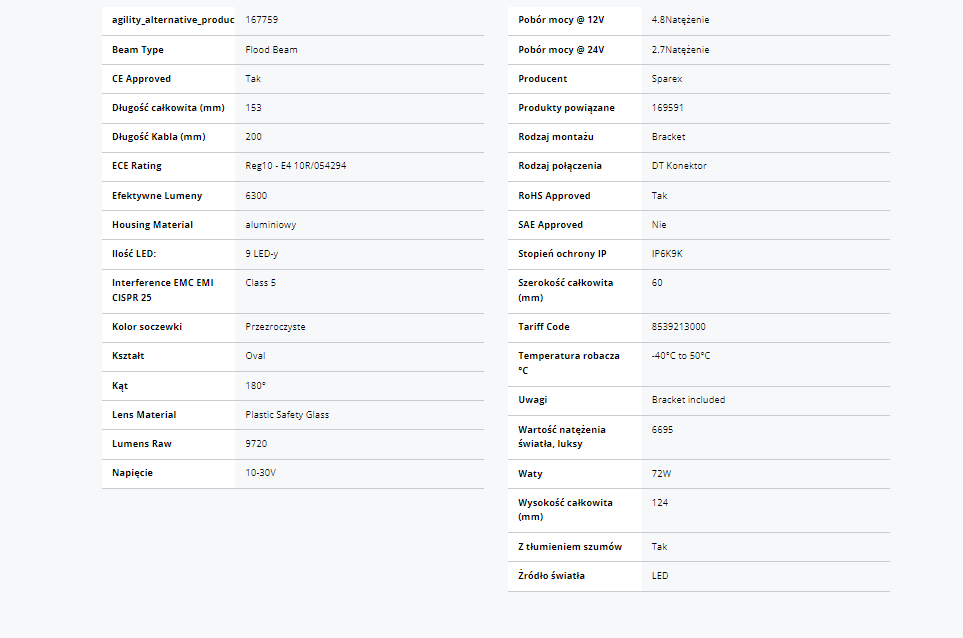The height and width of the screenshot is (638, 963).
Task: Select the Bracket Included remark
Action: [x=688, y=400]
